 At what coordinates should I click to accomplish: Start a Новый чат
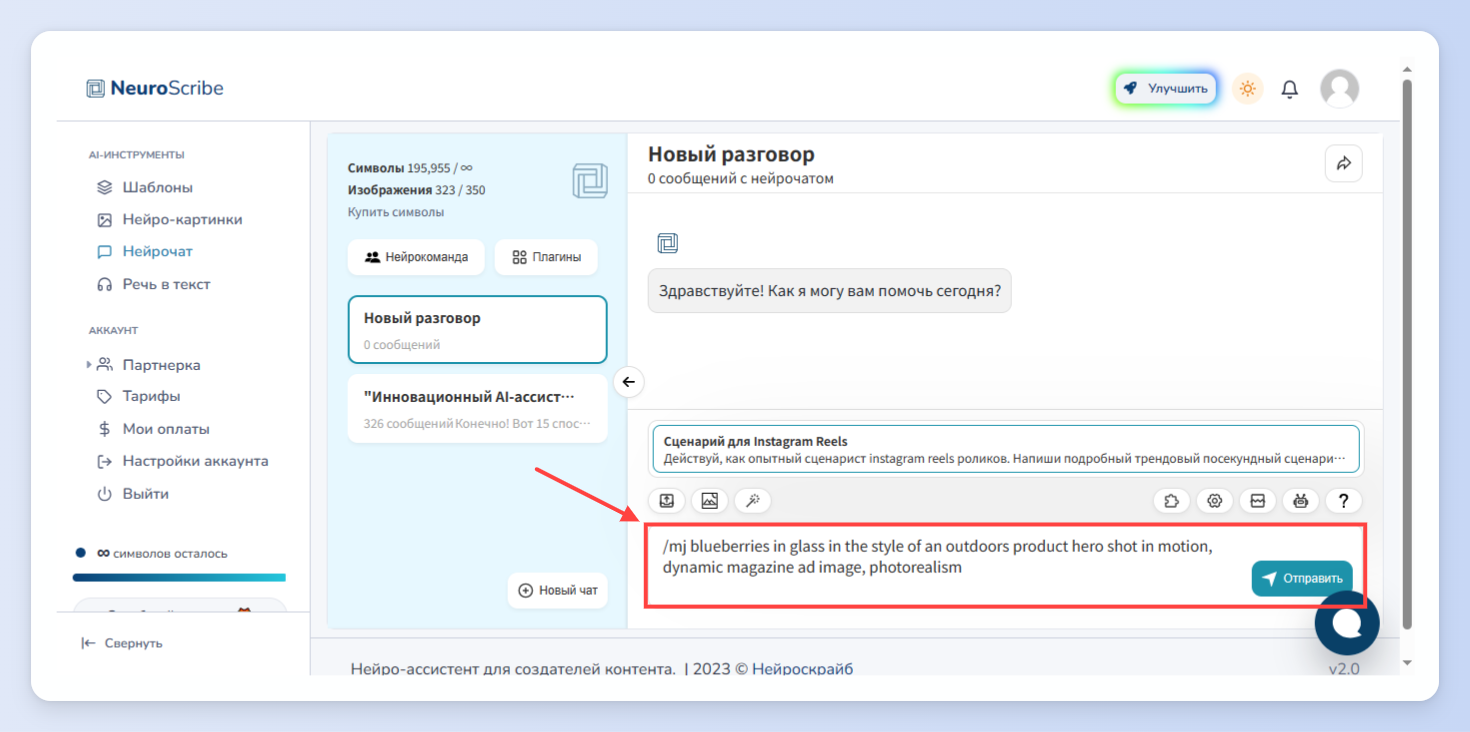(558, 590)
